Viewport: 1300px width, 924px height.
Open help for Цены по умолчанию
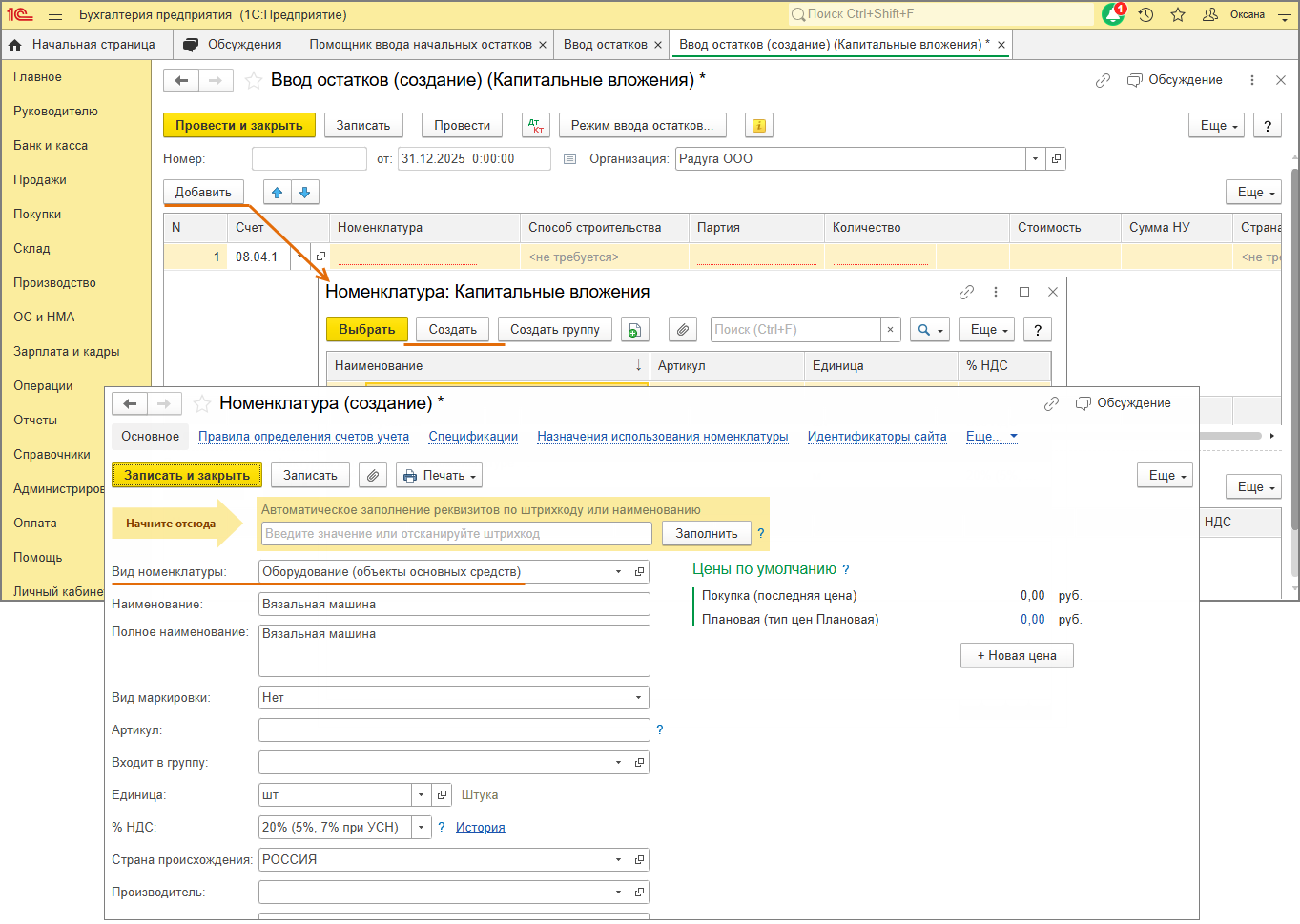(x=846, y=570)
